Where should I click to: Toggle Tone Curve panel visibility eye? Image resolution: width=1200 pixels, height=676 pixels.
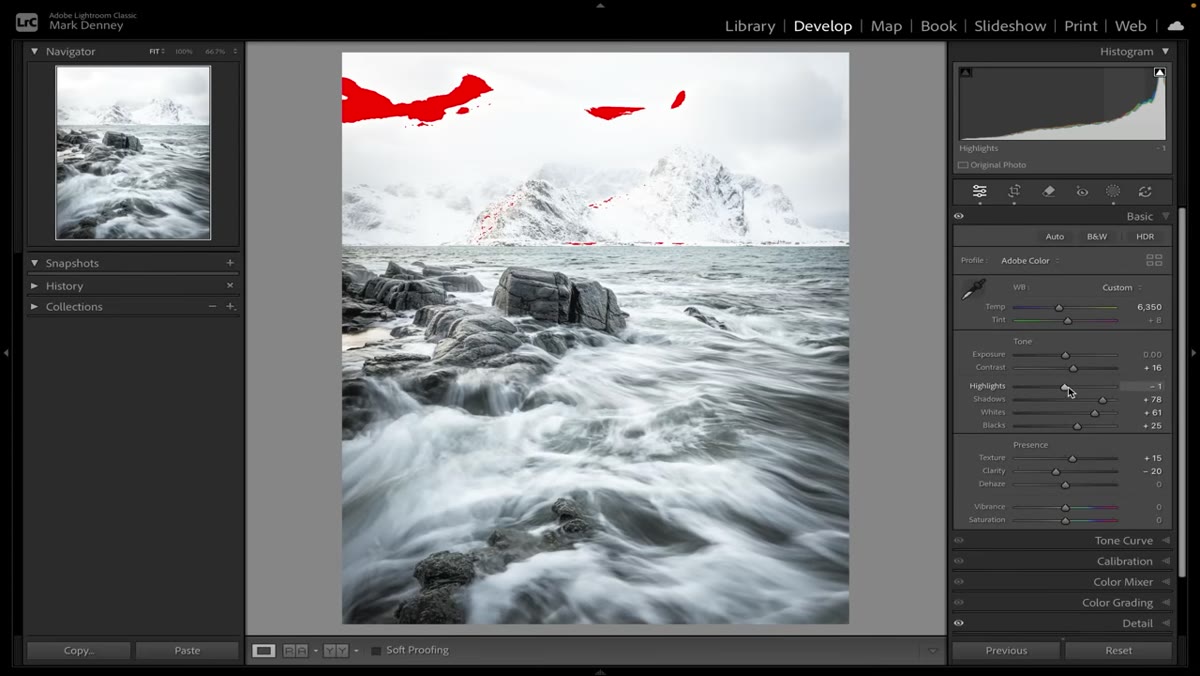(x=959, y=540)
